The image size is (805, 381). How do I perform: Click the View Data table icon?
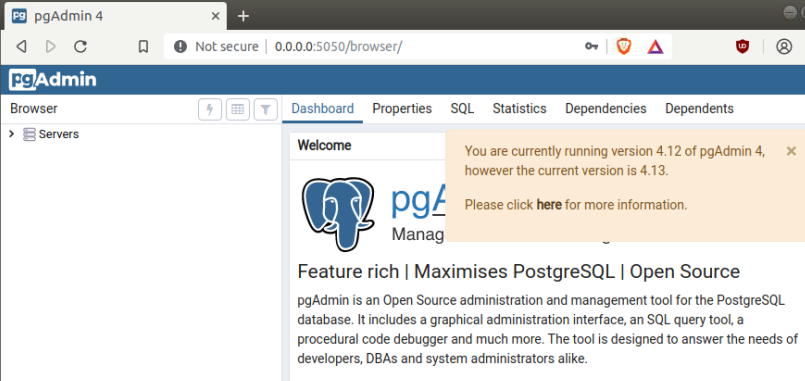tap(238, 109)
